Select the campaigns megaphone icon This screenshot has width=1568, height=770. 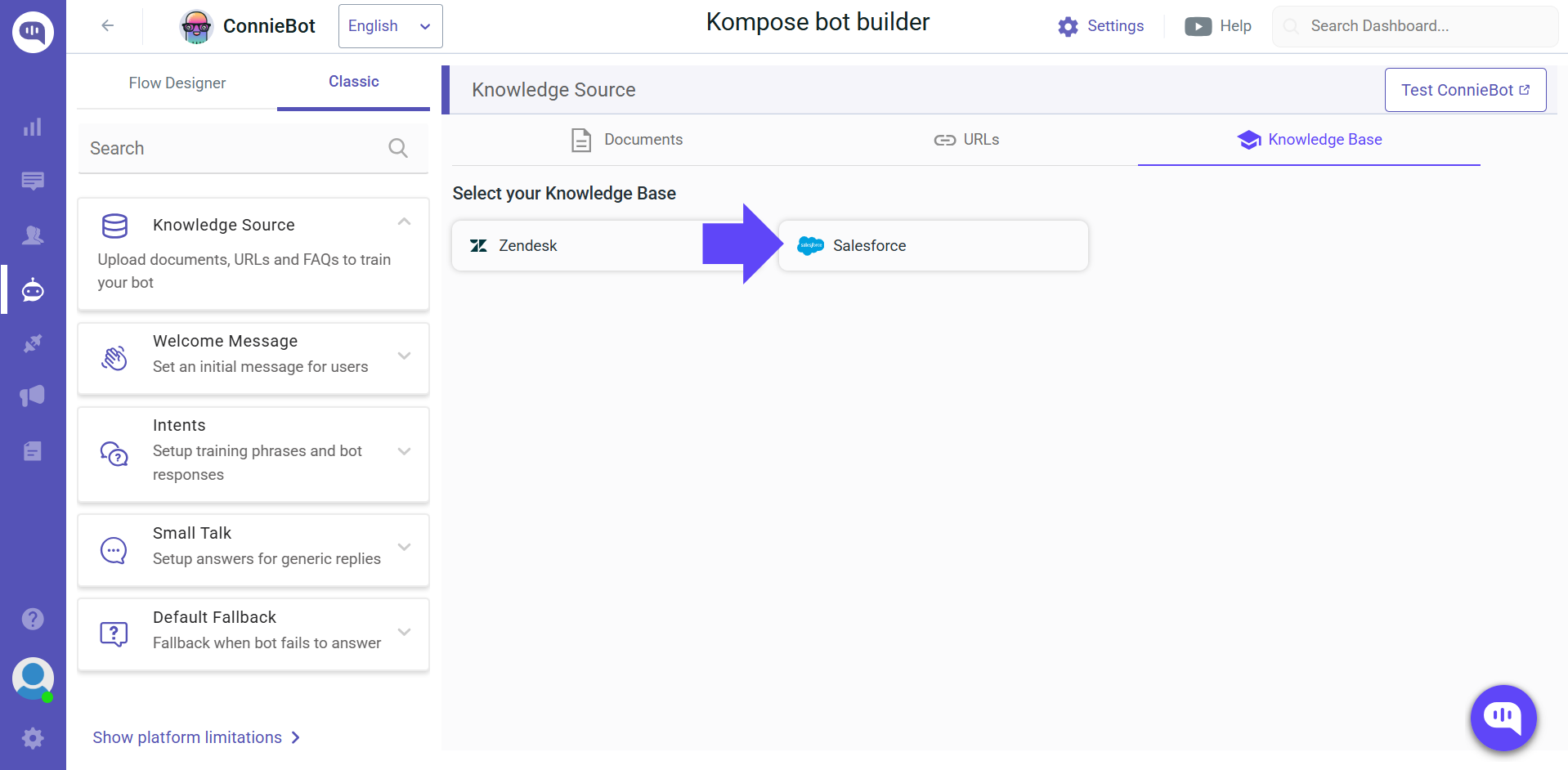point(33,396)
